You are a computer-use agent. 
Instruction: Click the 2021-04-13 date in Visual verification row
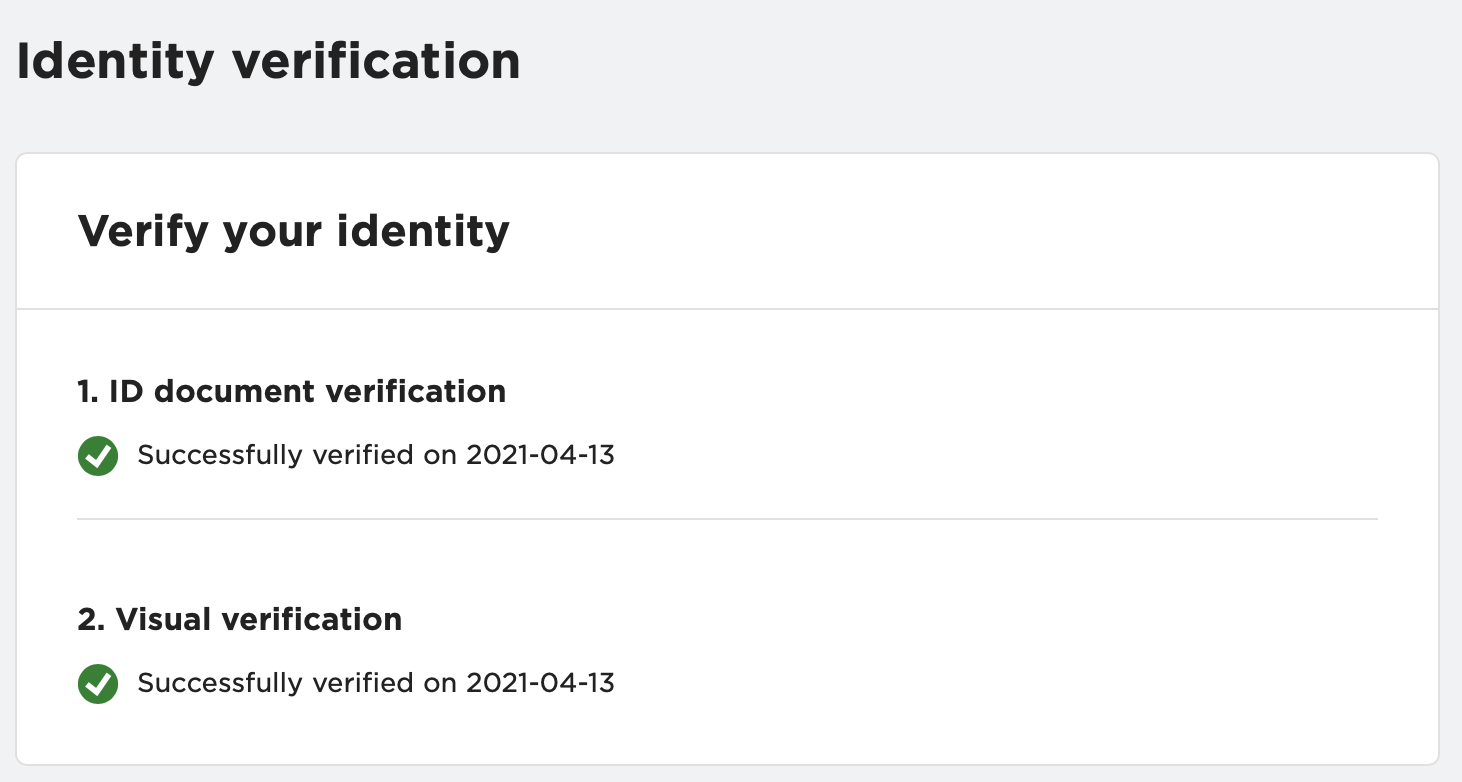pyautogui.click(x=541, y=684)
